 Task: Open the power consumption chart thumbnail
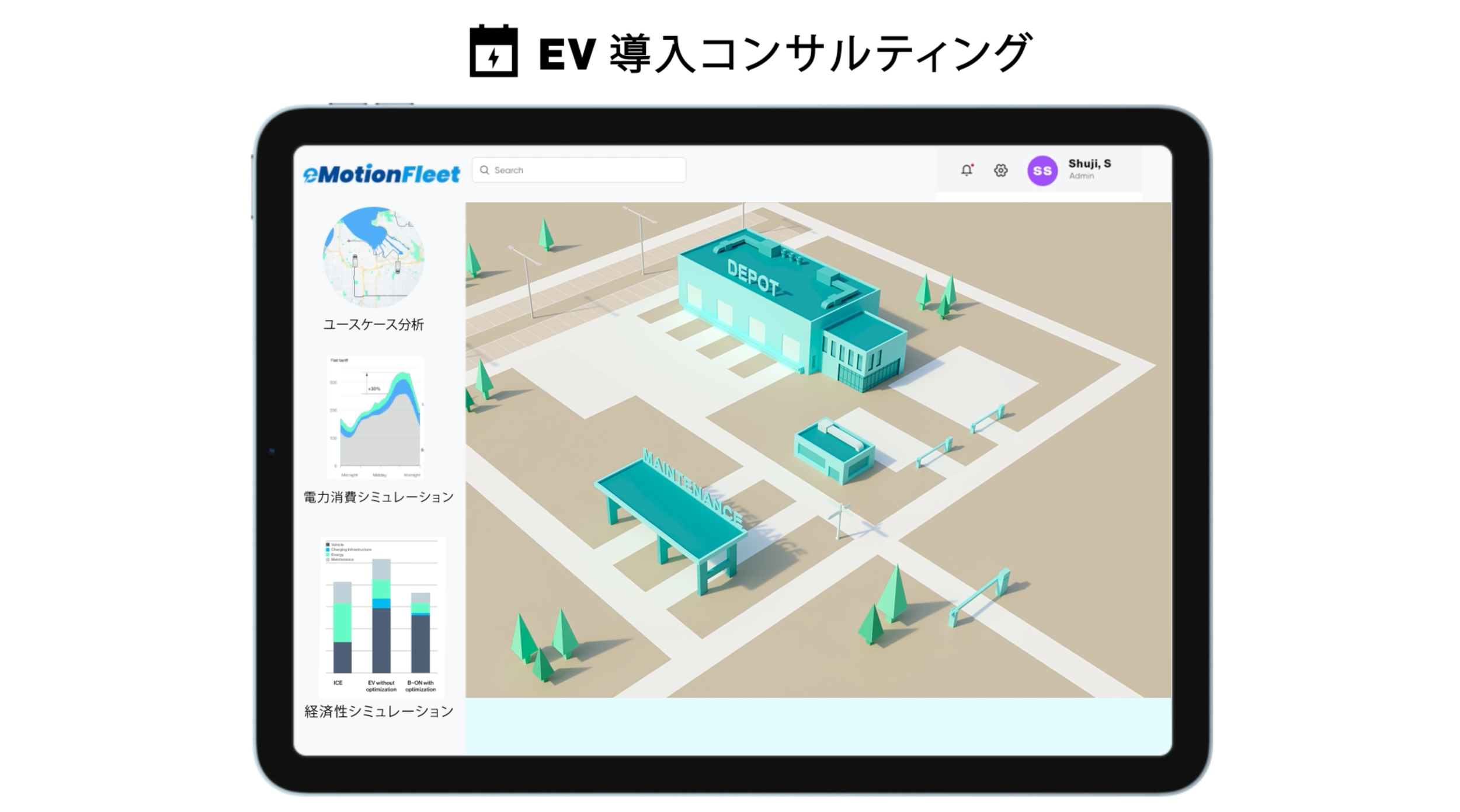[376, 417]
